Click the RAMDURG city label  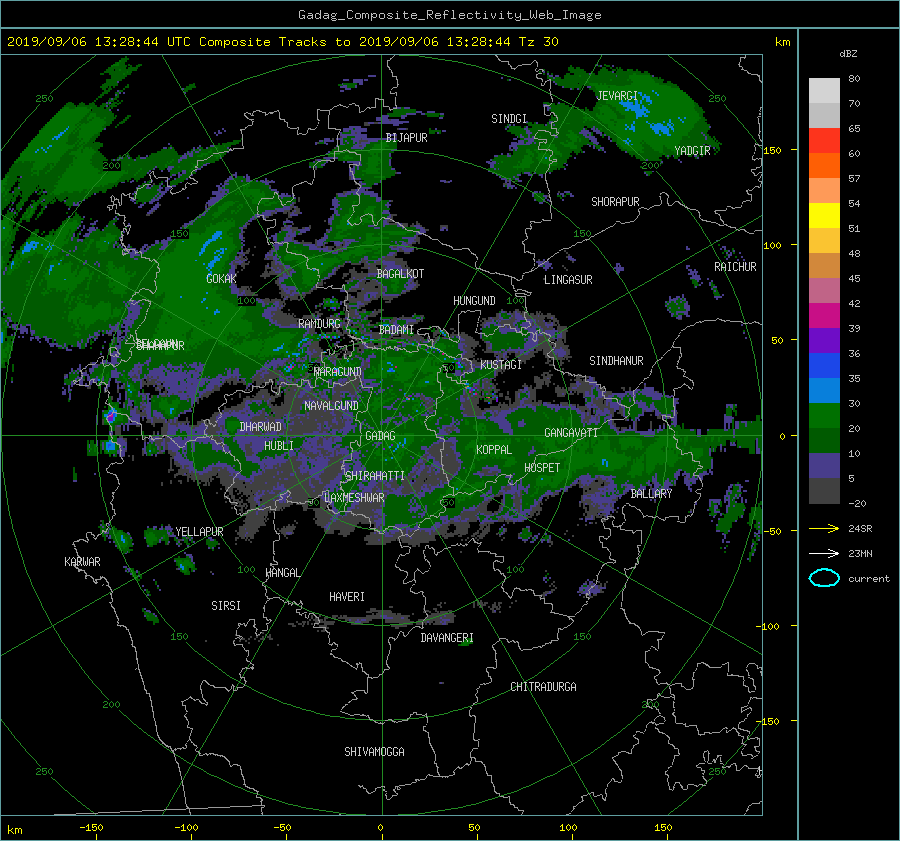click(x=319, y=324)
